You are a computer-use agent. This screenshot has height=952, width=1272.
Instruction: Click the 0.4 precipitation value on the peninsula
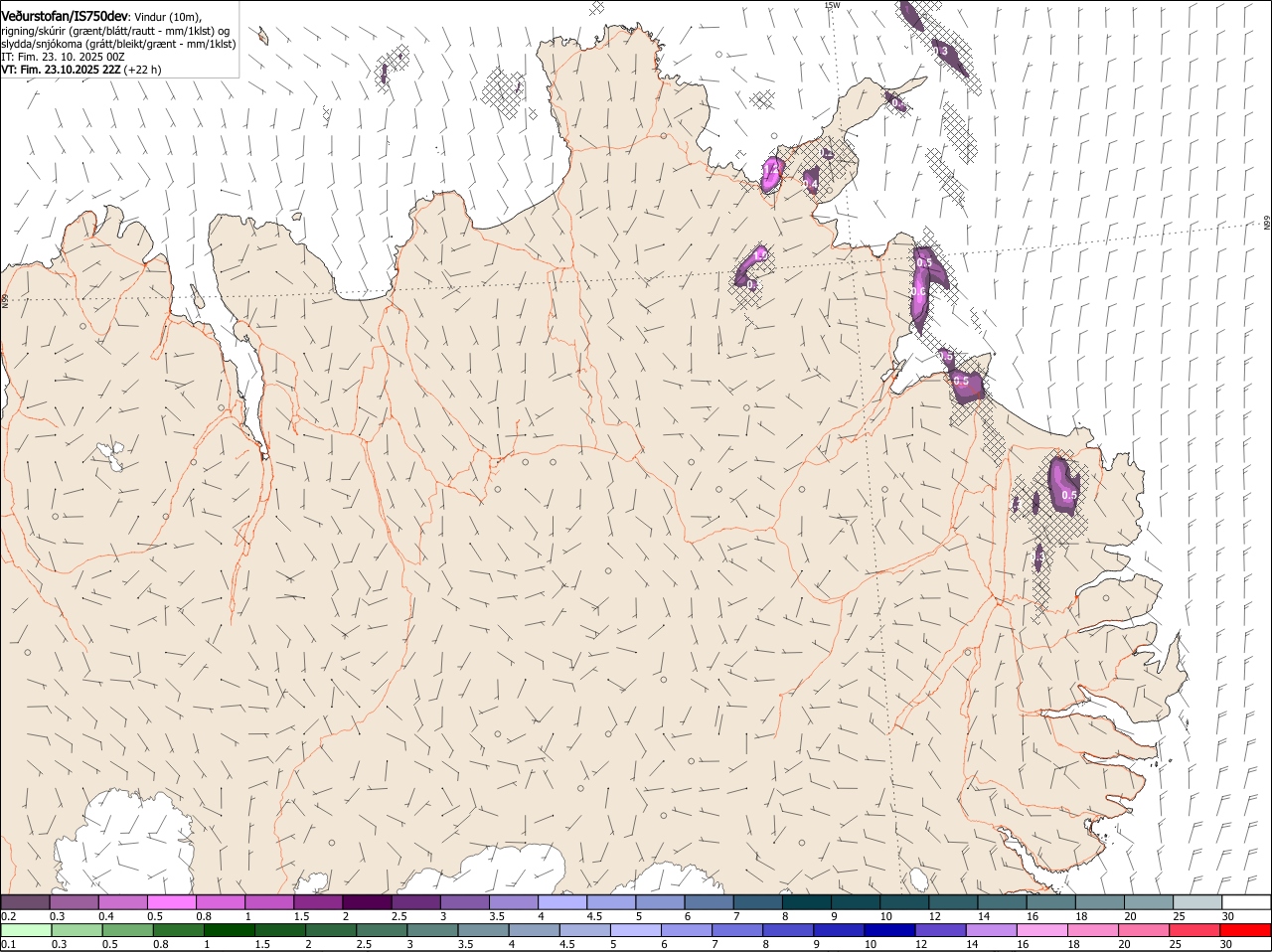(x=810, y=184)
